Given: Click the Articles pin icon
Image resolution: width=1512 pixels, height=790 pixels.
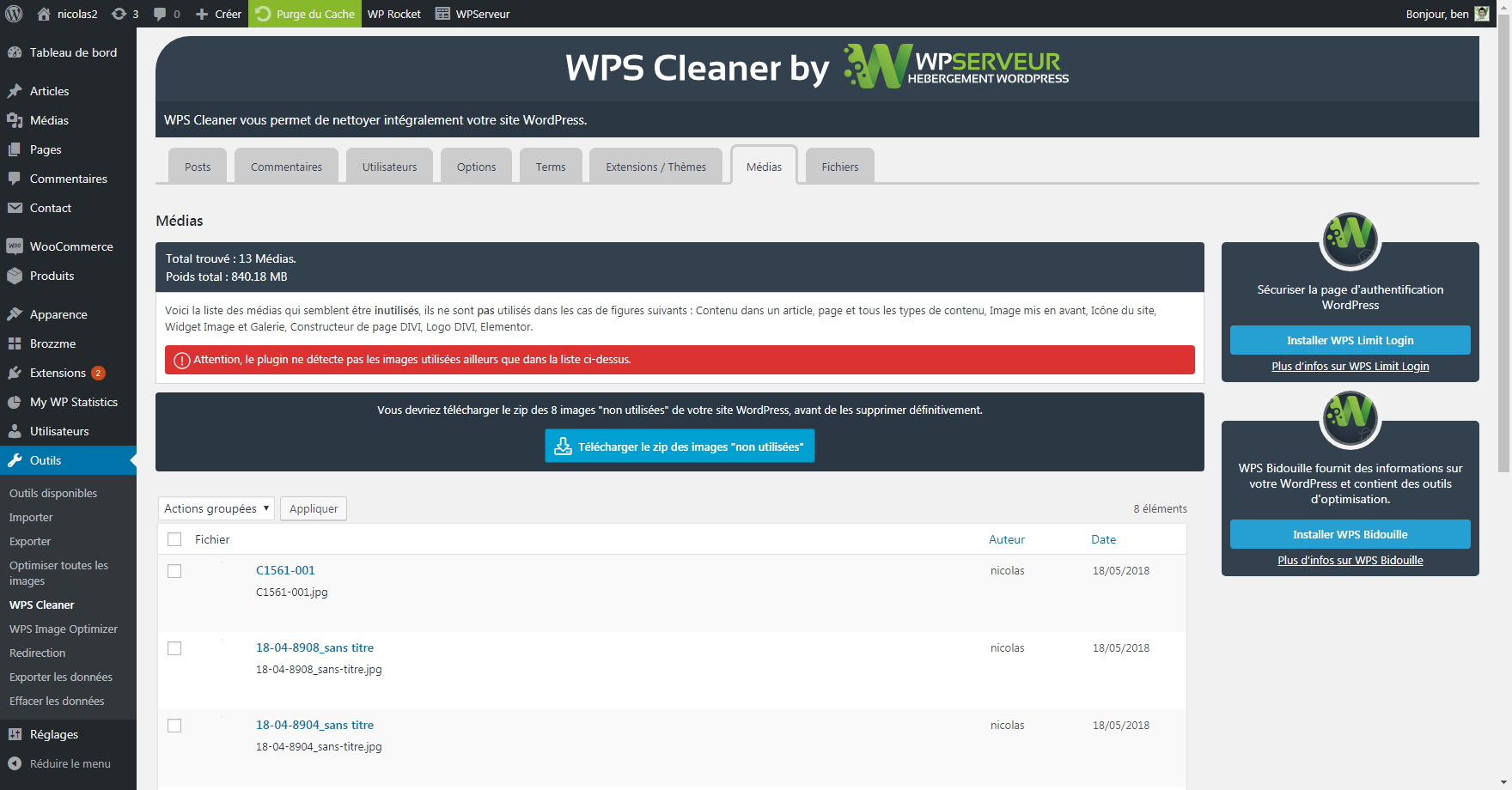Looking at the screenshot, I should coord(15,91).
